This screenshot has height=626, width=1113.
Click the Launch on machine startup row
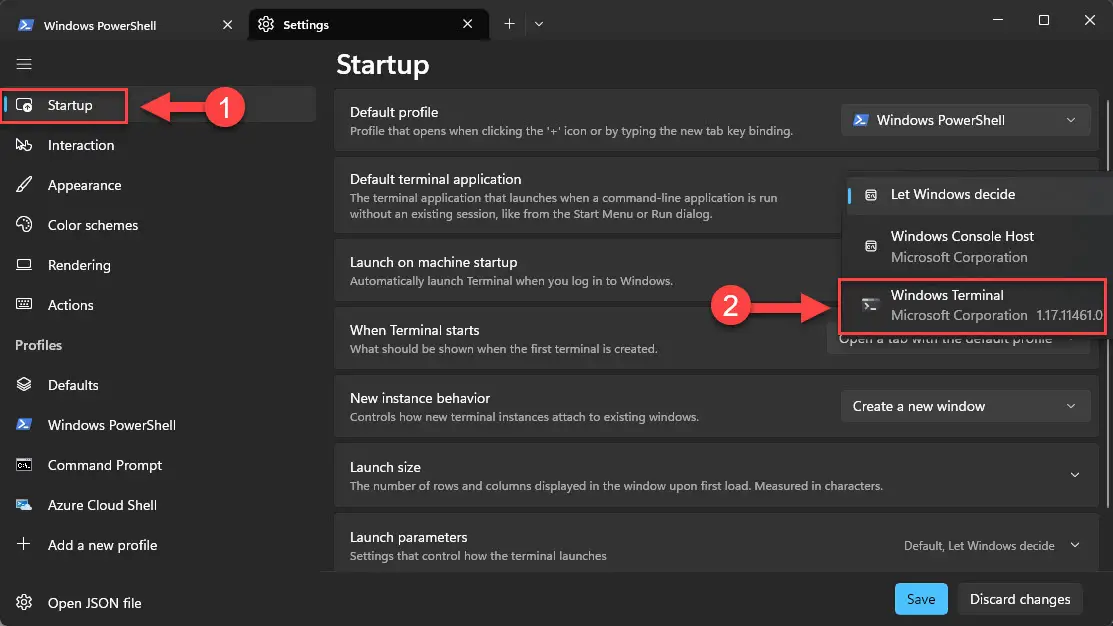click(x=586, y=270)
